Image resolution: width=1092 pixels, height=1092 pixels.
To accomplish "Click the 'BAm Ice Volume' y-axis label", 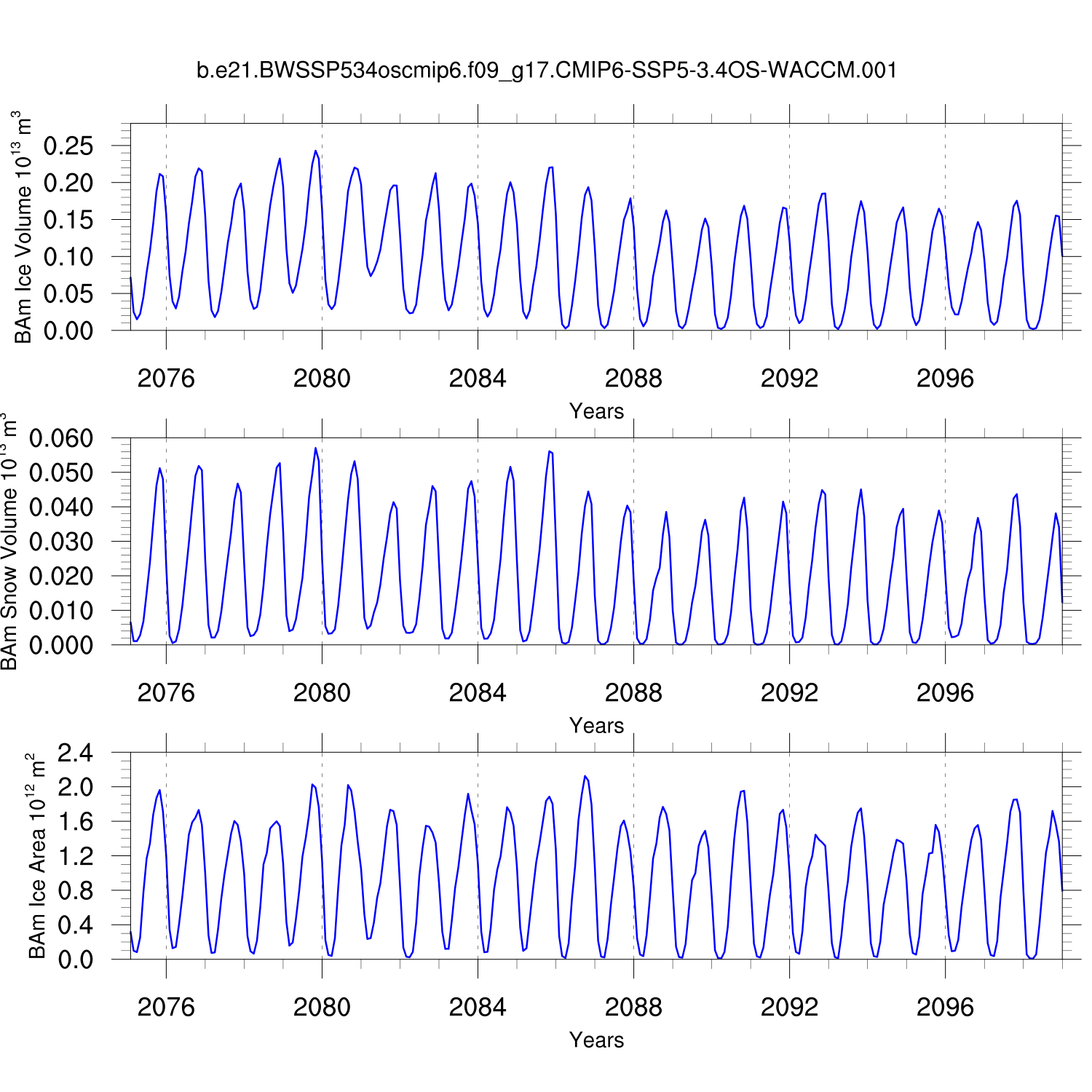I will pos(23,227).
